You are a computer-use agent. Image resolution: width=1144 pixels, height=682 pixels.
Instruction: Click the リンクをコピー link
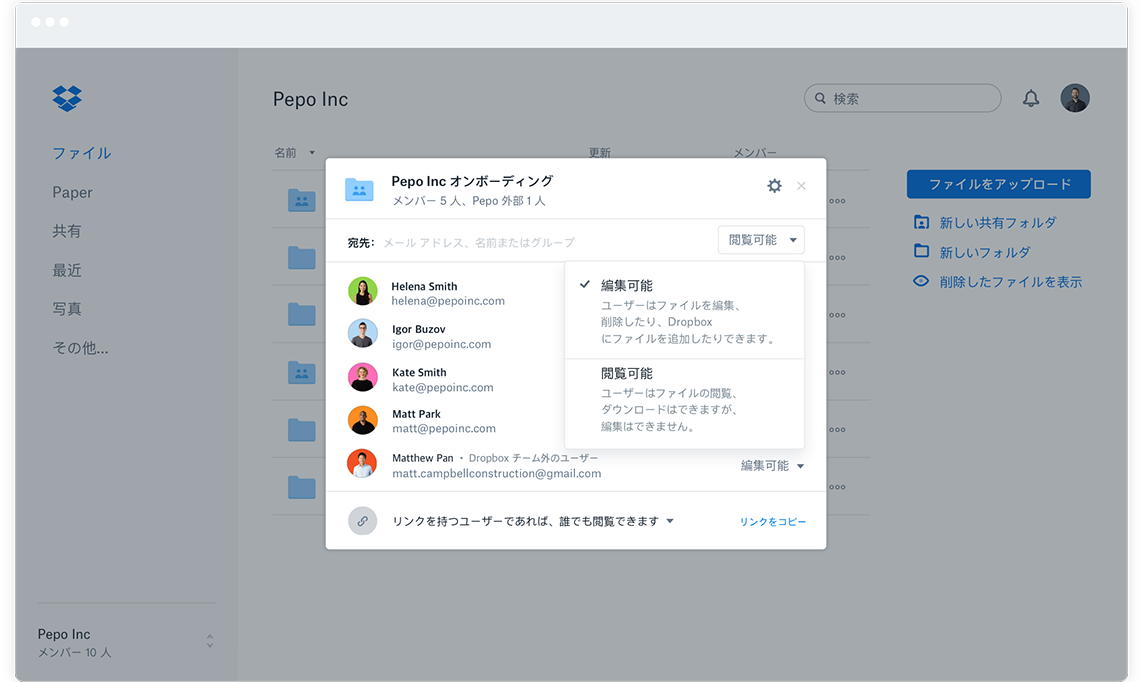772,520
